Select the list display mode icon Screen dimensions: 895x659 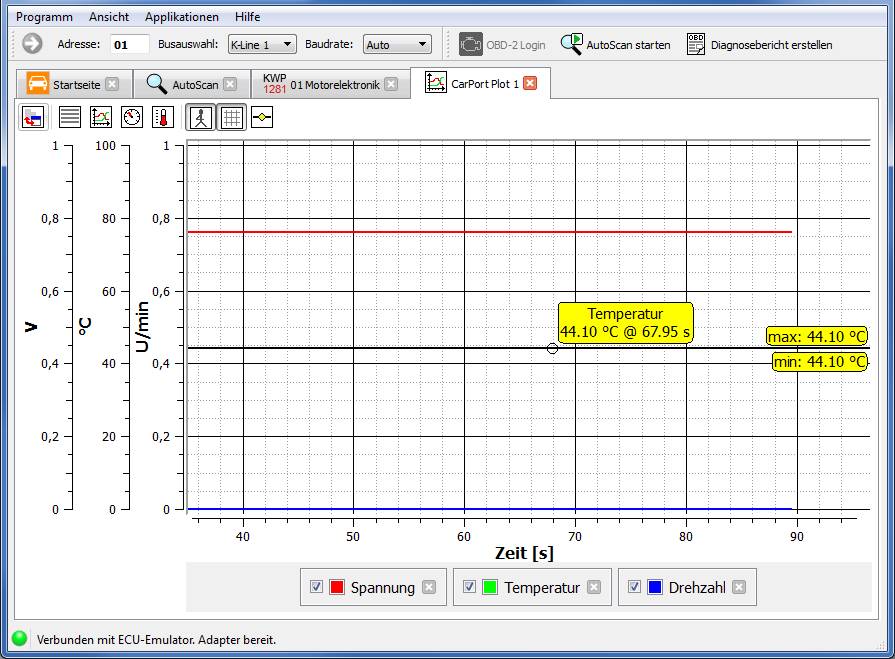68,117
